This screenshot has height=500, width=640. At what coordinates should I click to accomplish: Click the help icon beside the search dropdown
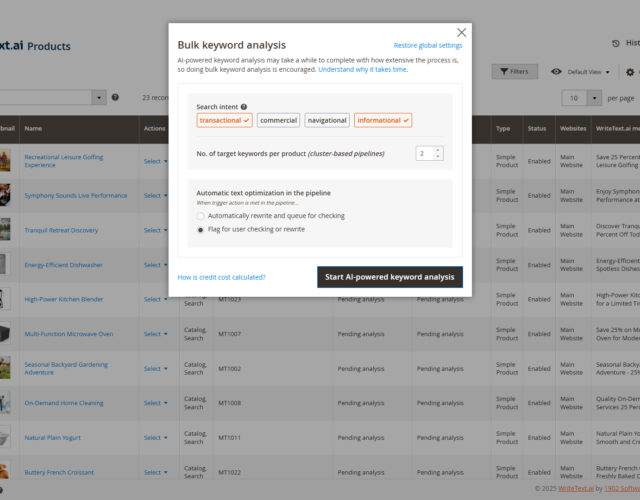pos(116,97)
